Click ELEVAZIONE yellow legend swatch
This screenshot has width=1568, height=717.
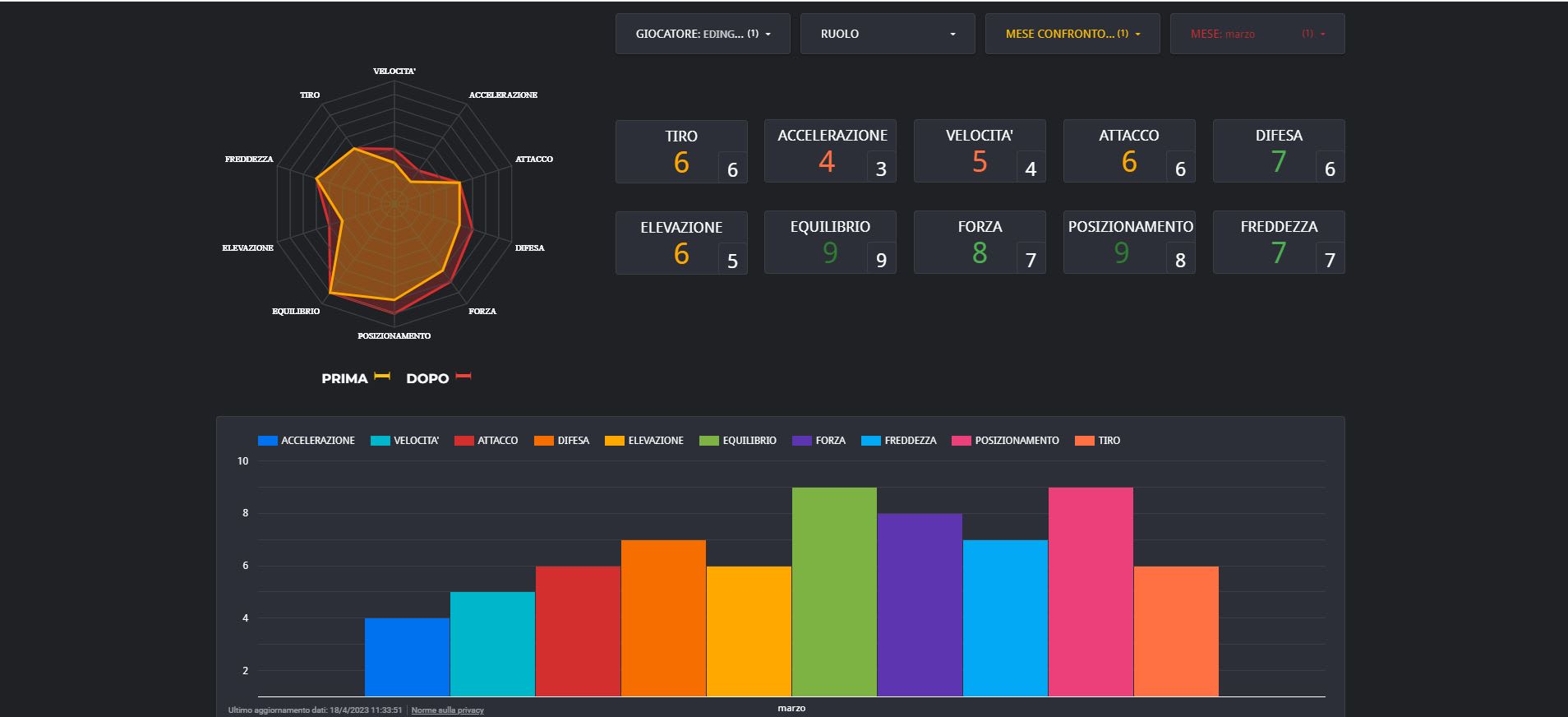(x=614, y=441)
